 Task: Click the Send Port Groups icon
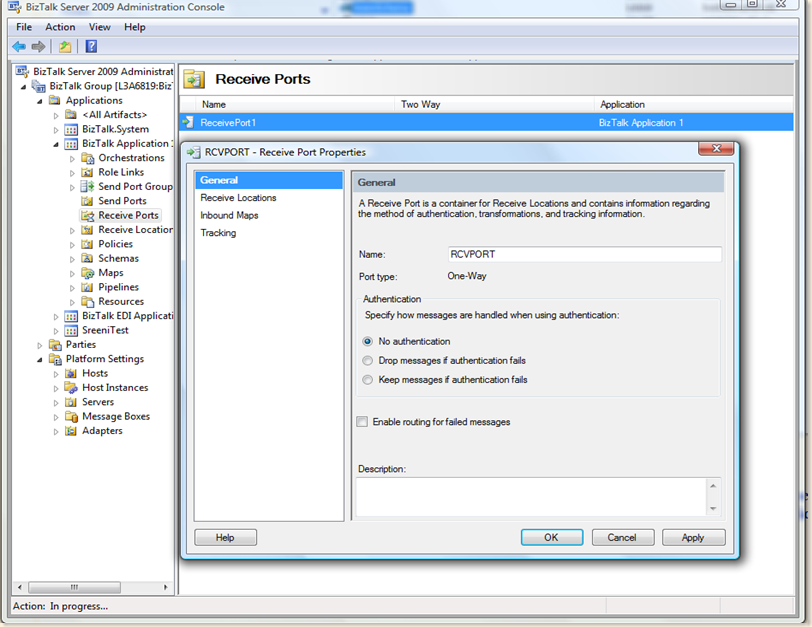(x=88, y=187)
